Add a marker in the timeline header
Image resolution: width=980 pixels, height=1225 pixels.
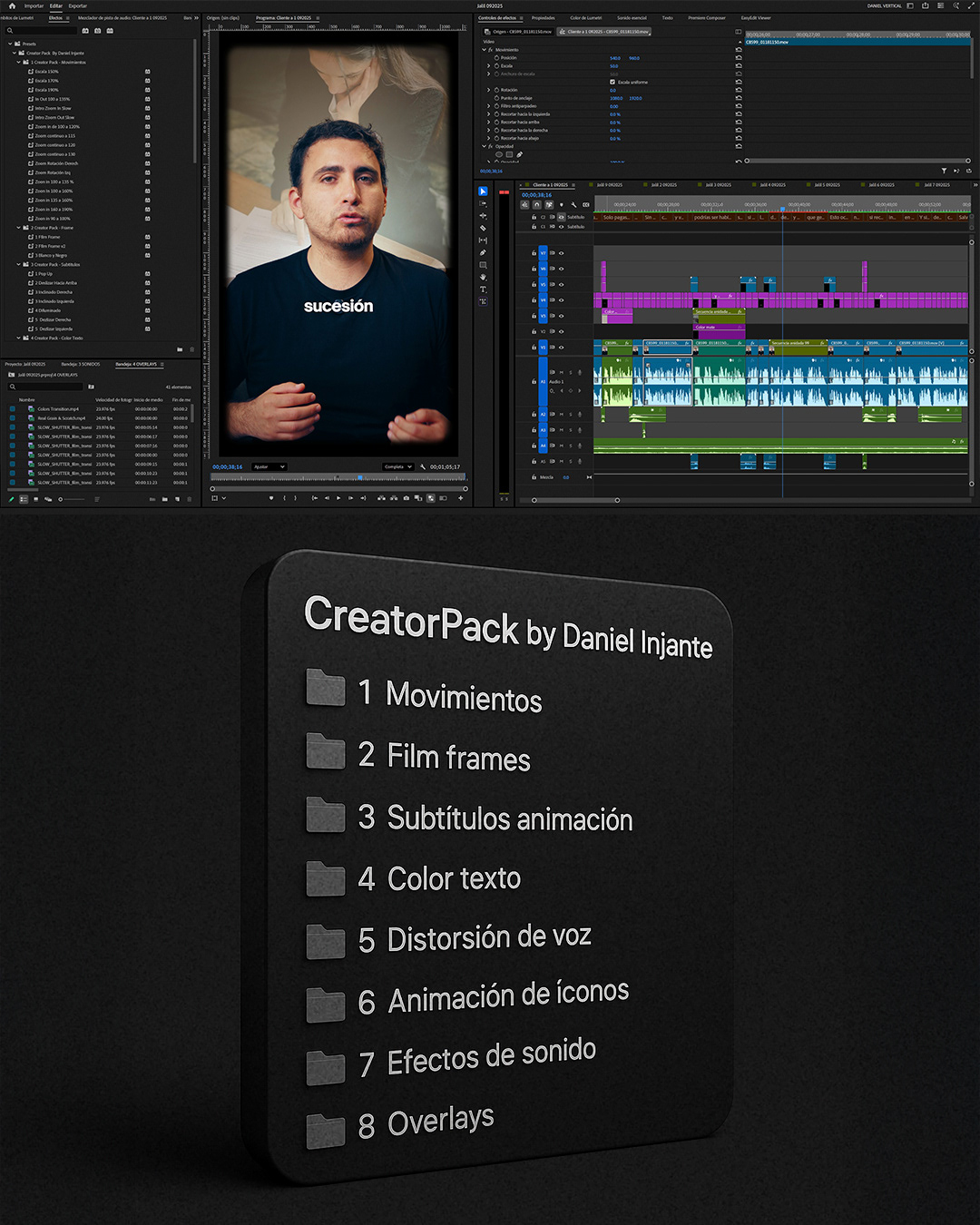tap(561, 204)
